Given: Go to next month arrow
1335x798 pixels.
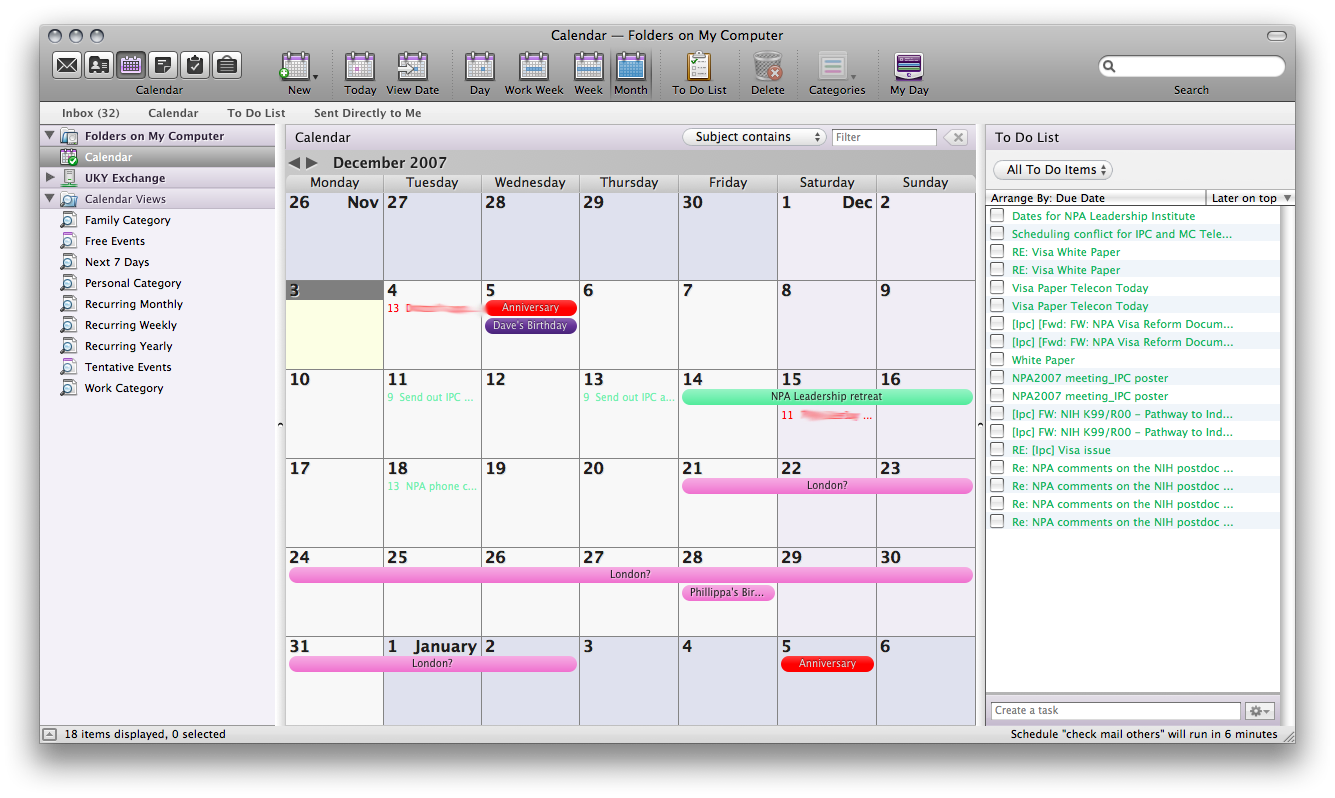Looking at the screenshot, I should pyautogui.click(x=312, y=163).
